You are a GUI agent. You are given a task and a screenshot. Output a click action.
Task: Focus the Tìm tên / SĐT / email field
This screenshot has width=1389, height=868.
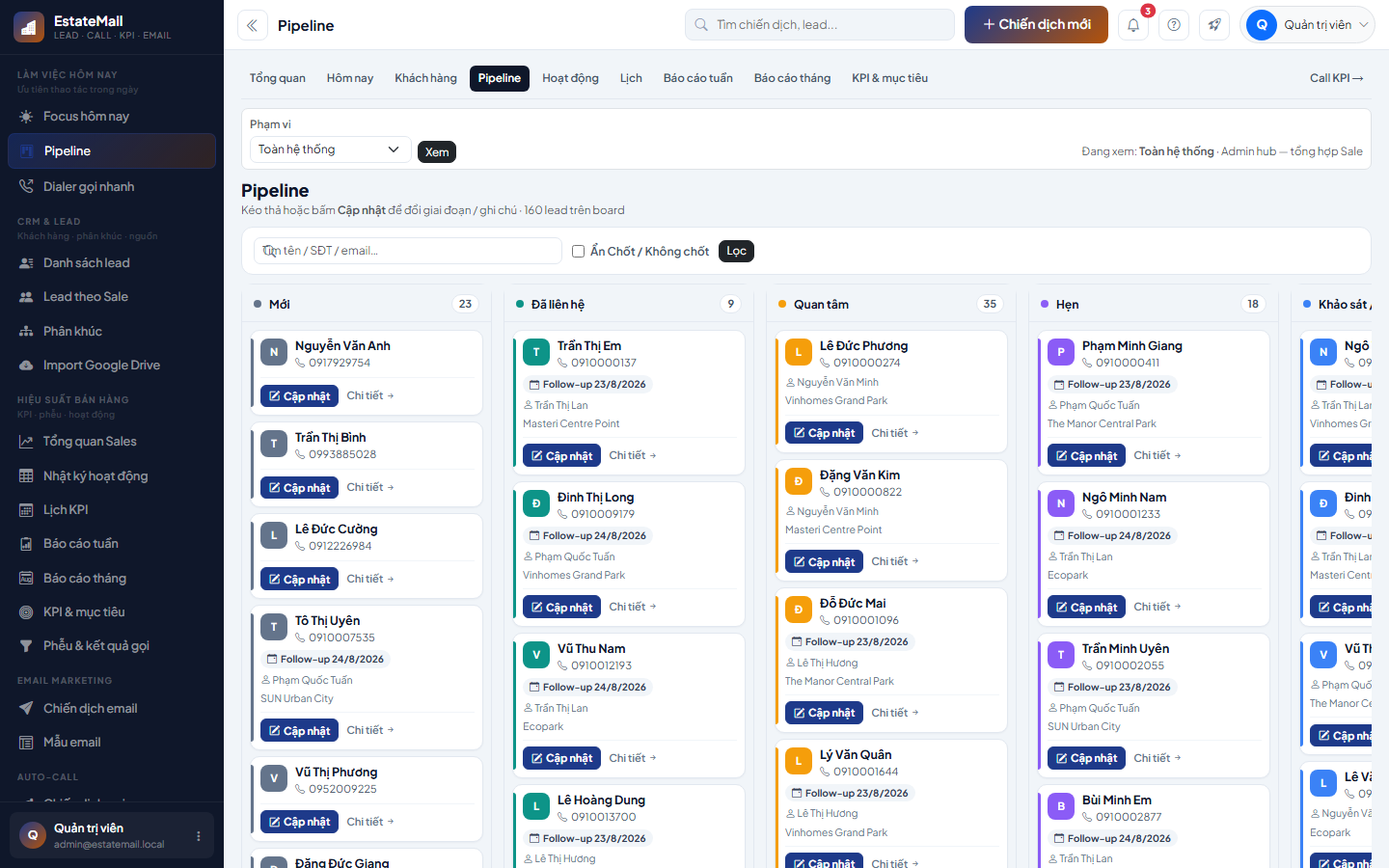pyautogui.click(x=408, y=251)
